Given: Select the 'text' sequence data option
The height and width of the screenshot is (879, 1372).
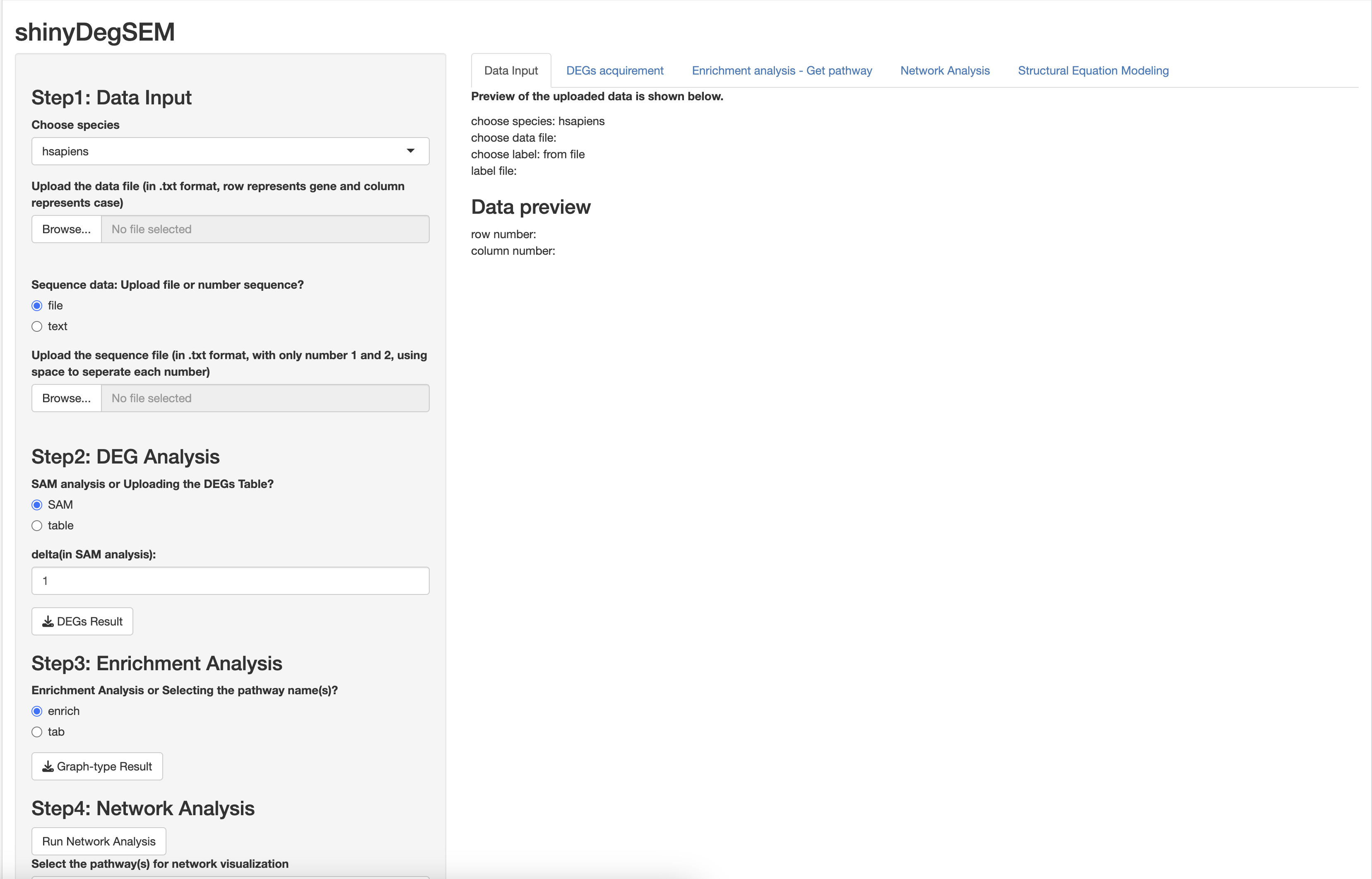Looking at the screenshot, I should (36, 326).
